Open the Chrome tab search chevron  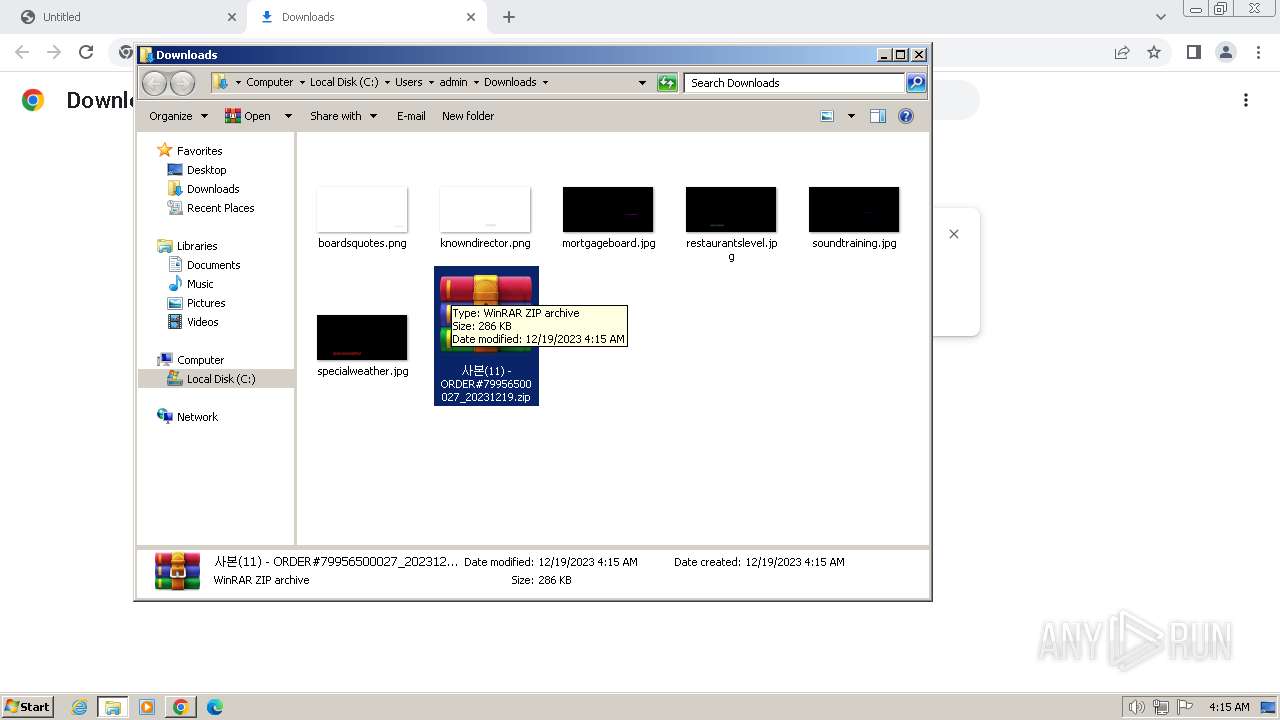1161,17
